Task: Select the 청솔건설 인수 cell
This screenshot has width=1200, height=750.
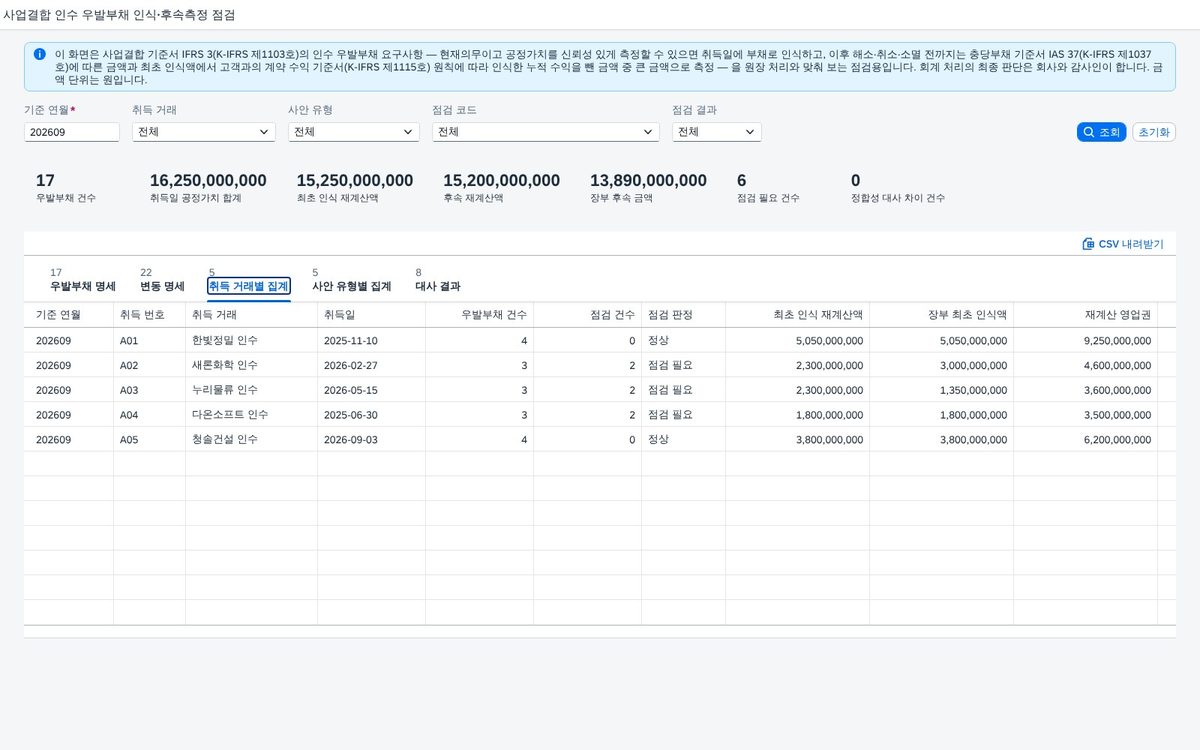Action: pos(252,439)
